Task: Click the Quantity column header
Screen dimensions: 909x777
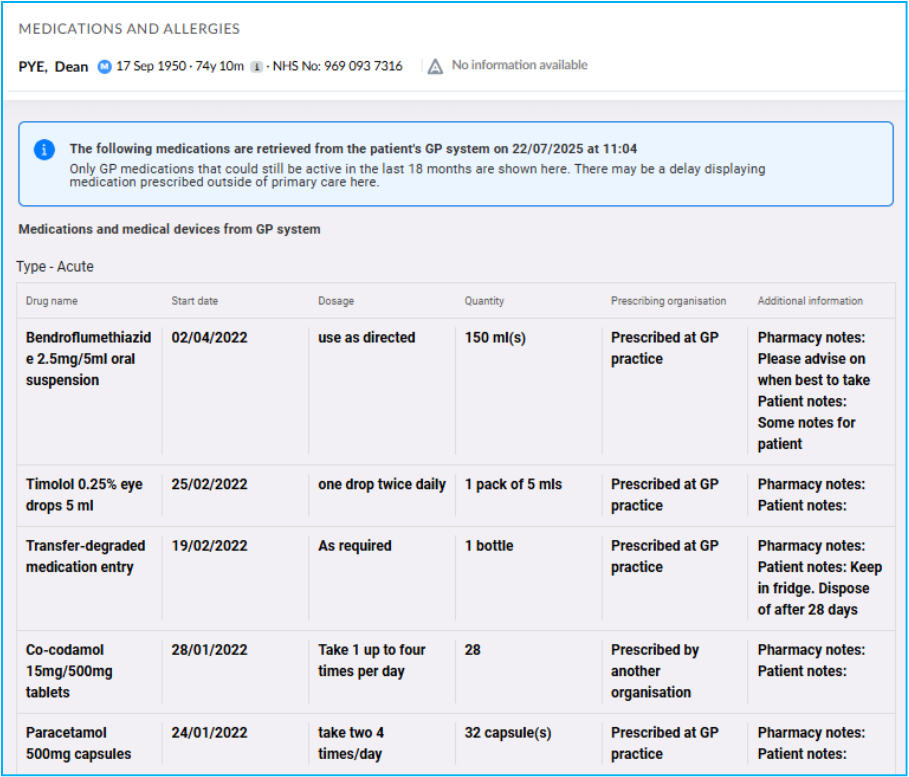Action: 484,301
